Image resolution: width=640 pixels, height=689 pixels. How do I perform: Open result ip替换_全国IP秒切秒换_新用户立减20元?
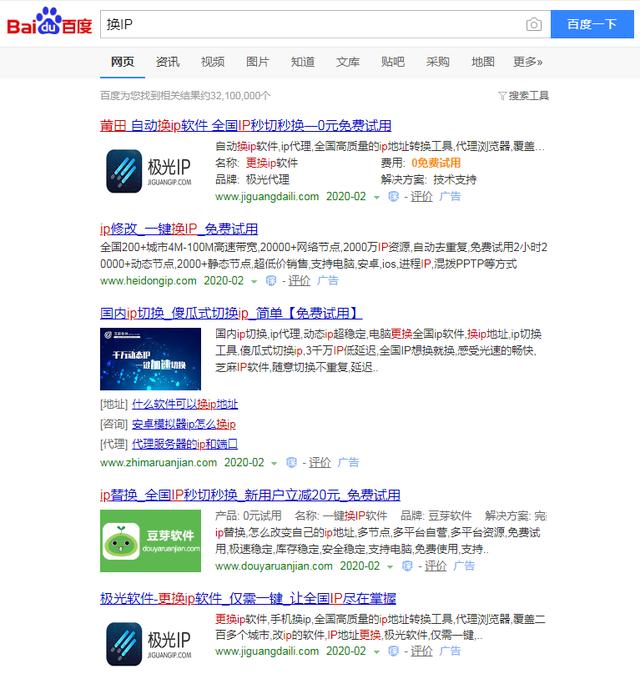click(250, 495)
